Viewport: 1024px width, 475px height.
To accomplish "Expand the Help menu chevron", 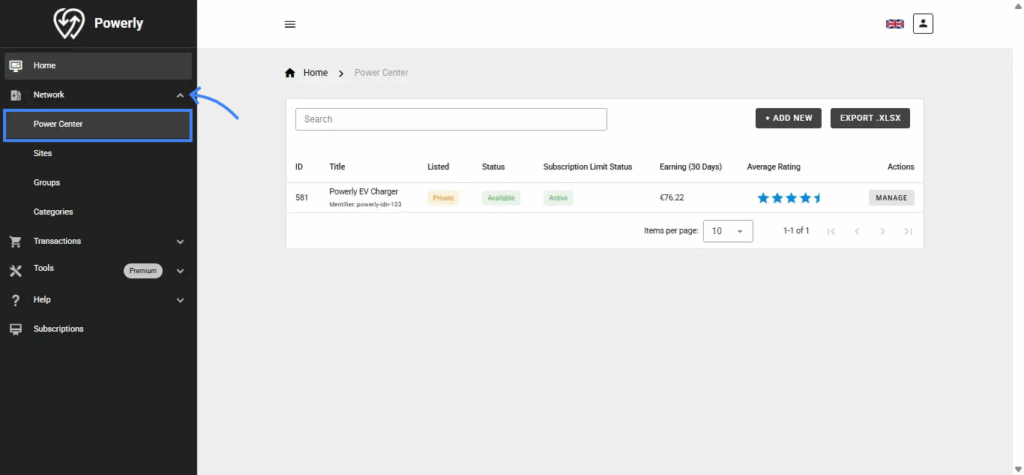I will tap(180, 300).
